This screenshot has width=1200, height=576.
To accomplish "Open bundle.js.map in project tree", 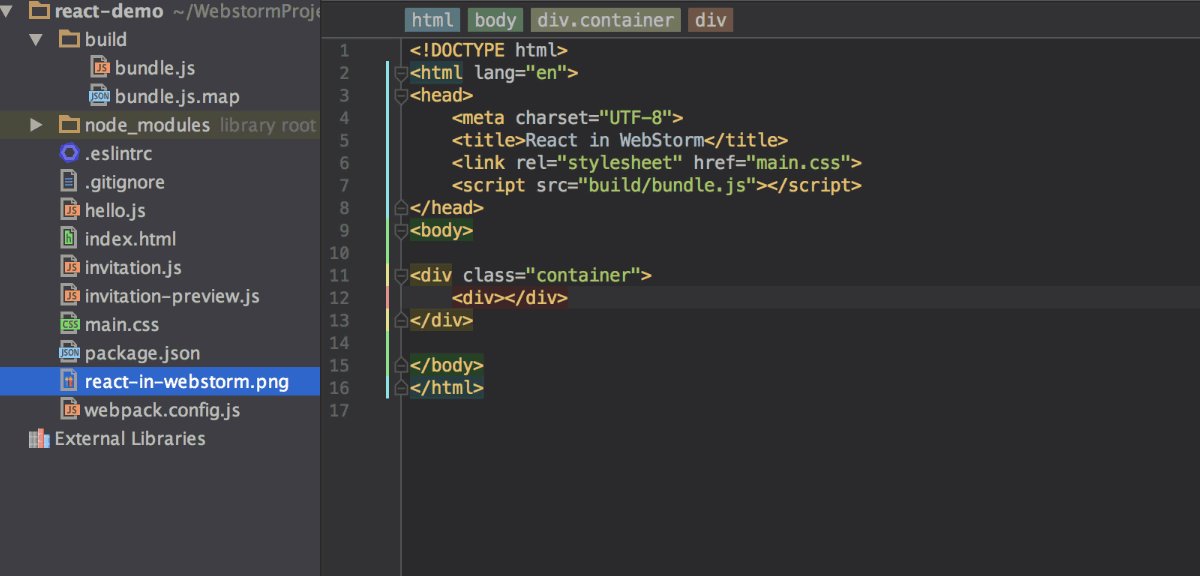I will point(177,96).
